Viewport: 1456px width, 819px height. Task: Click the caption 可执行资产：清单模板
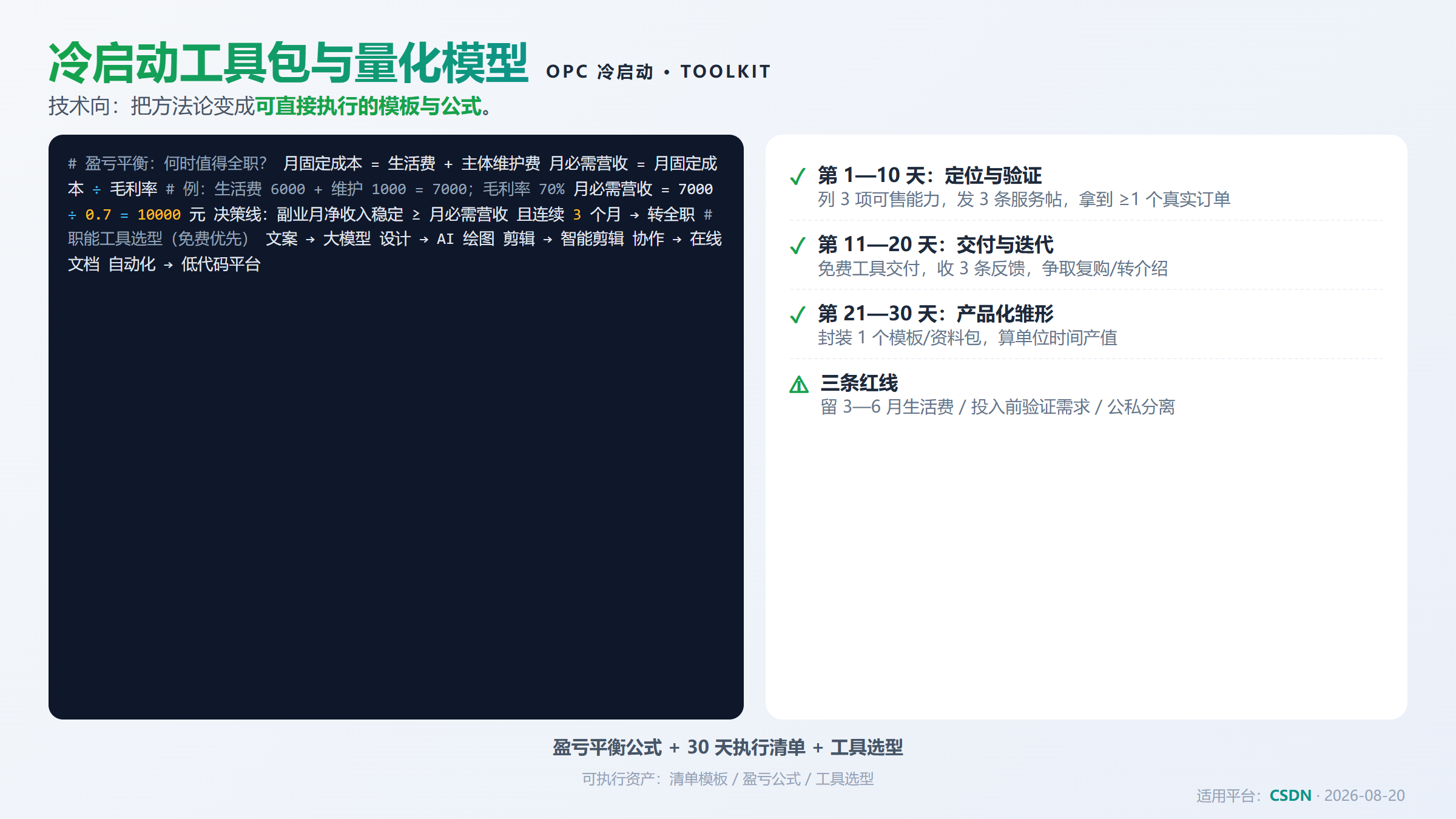click(655, 778)
